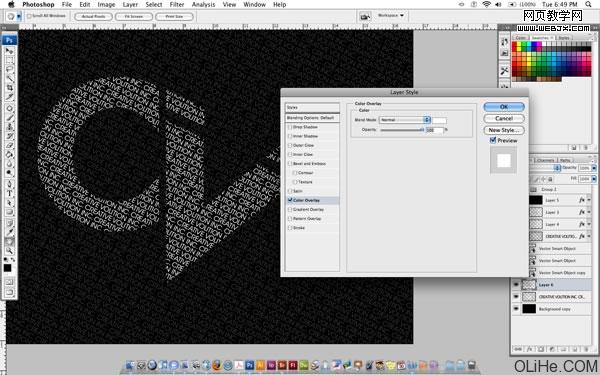Open Layers panel Fill dropdown arrow
Viewport: 600px width, 375px height.
[594, 179]
